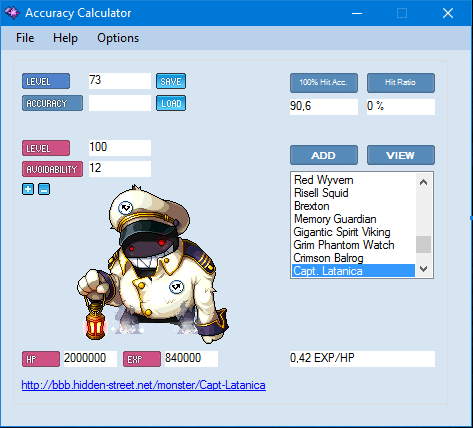Screen dimensions: 473x428
Task: Click the VIEW monster button
Action: coord(401,155)
